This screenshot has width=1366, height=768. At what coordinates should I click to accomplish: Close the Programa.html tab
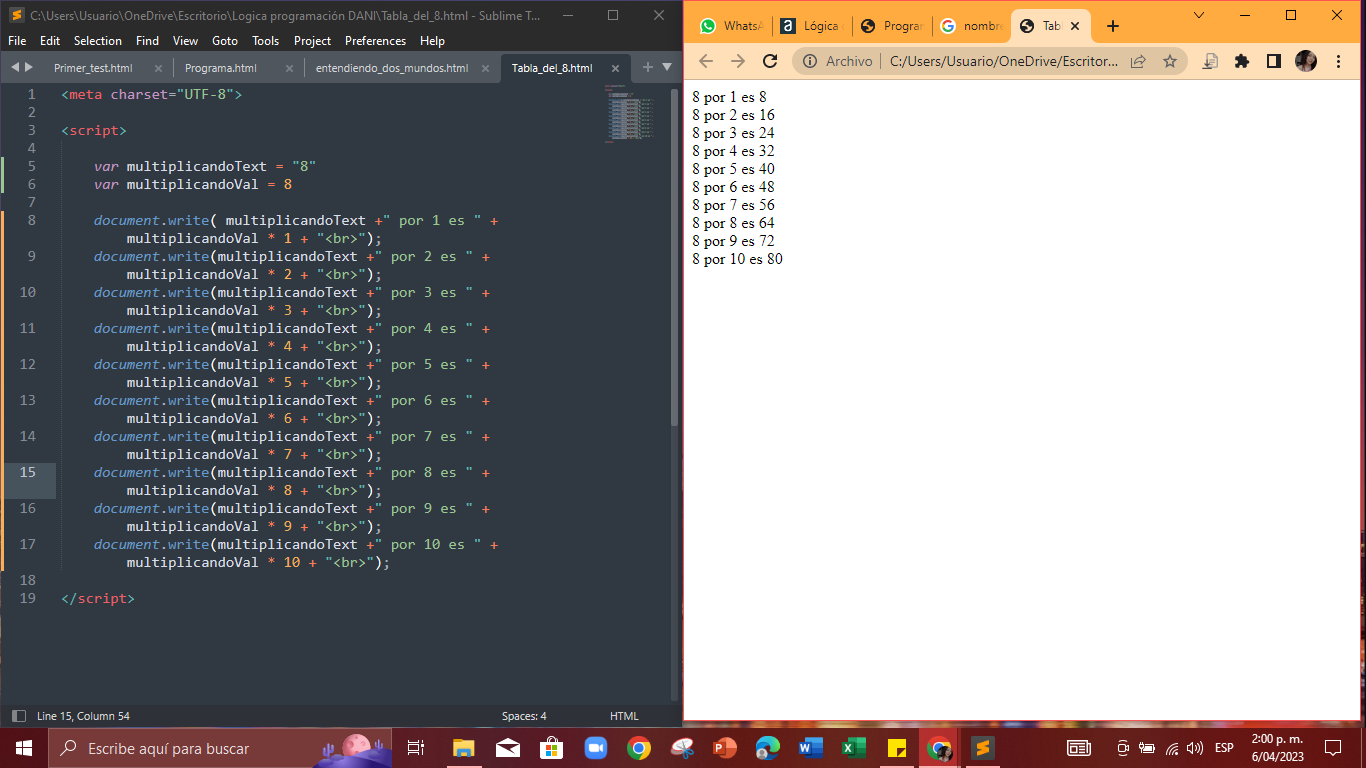click(289, 68)
